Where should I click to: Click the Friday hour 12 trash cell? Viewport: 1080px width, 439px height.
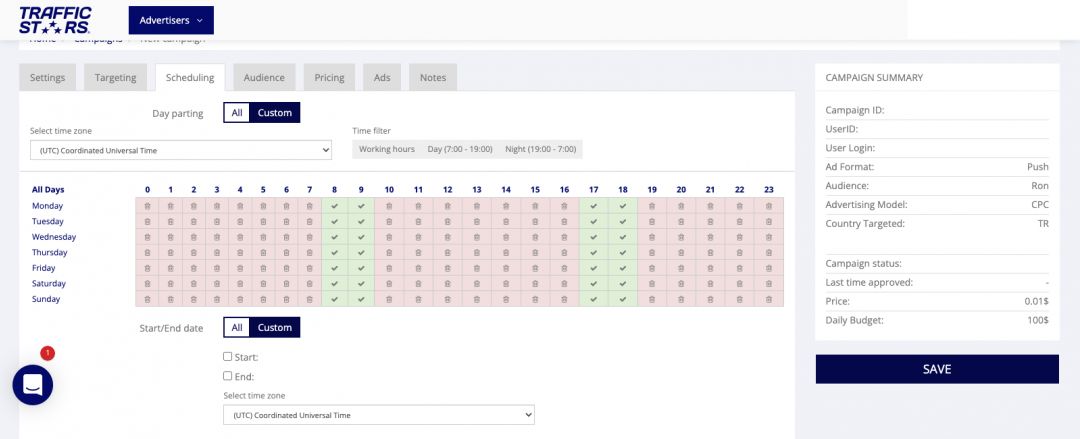[x=448, y=268]
